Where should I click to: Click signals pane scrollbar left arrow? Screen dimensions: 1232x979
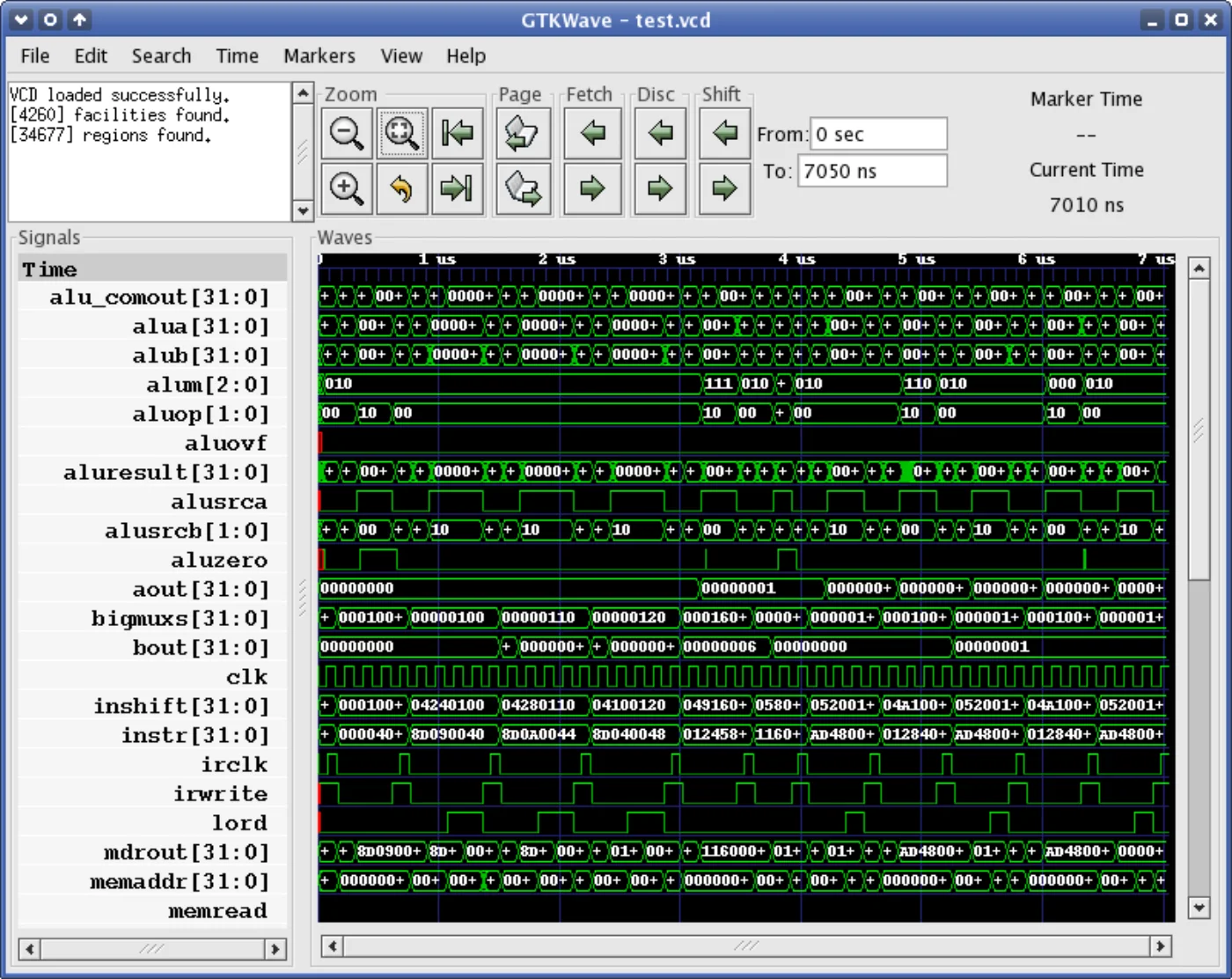click(30, 949)
